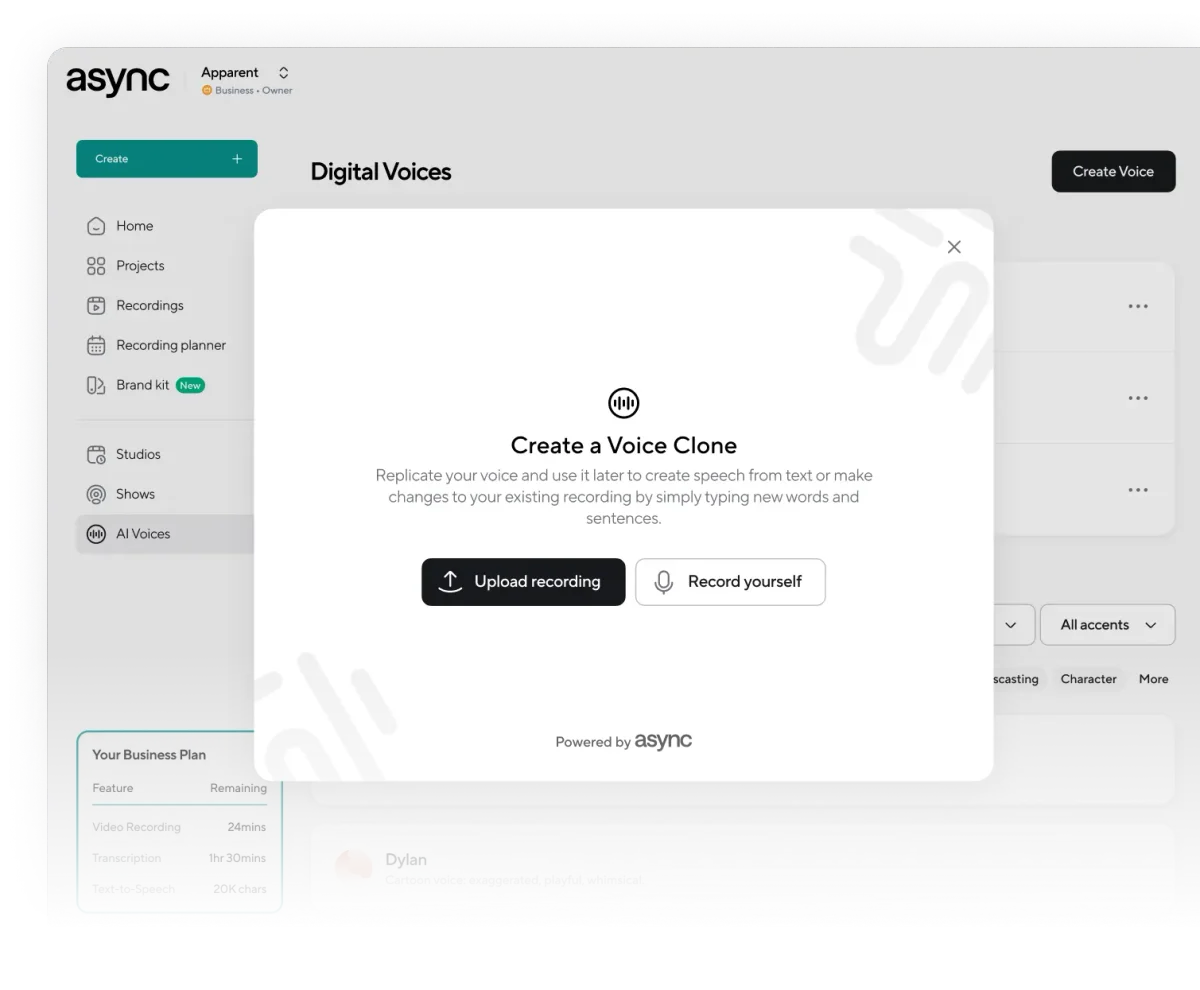Select the AI Voices waveform icon

tap(96, 533)
